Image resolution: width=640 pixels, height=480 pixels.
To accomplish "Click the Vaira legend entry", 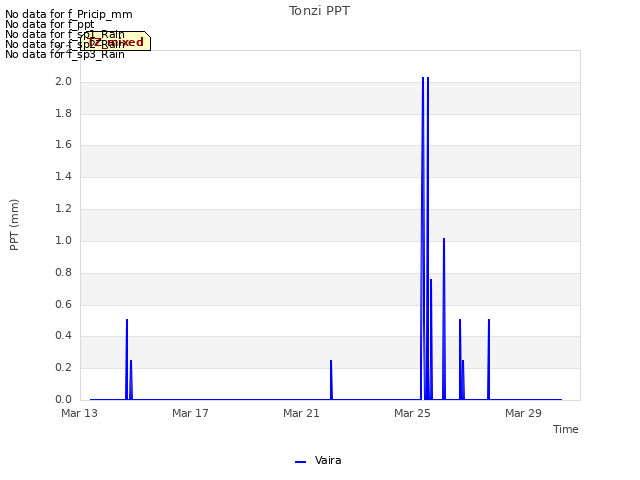I will 318,461.
